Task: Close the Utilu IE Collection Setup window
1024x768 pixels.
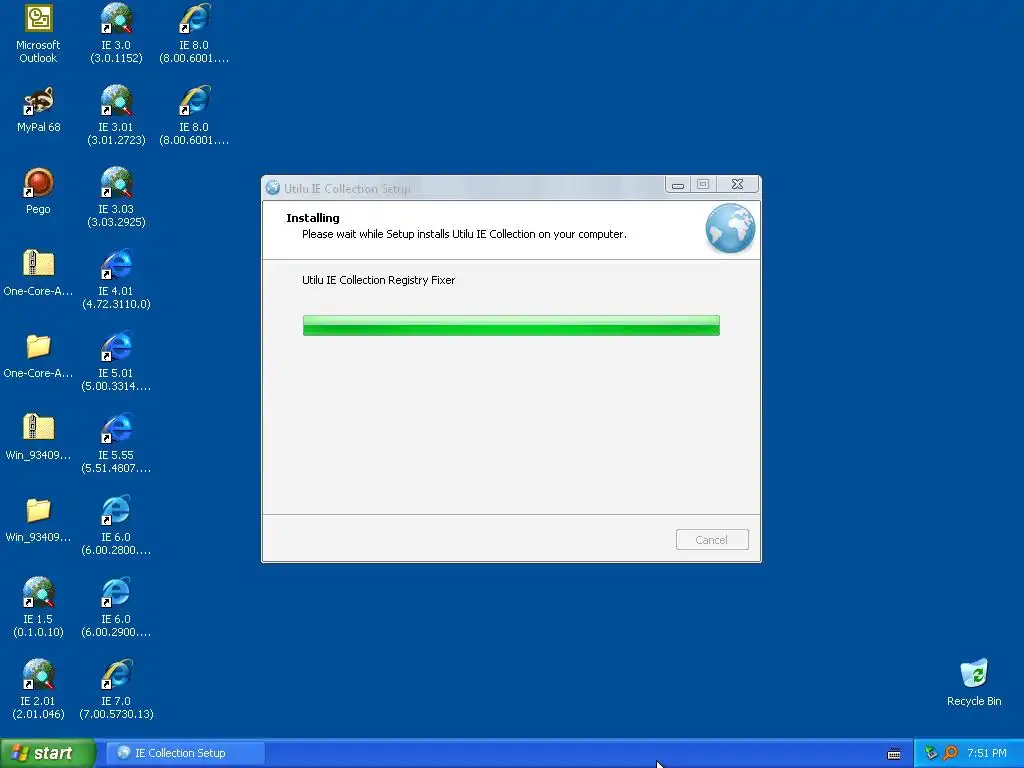Action: [737, 185]
